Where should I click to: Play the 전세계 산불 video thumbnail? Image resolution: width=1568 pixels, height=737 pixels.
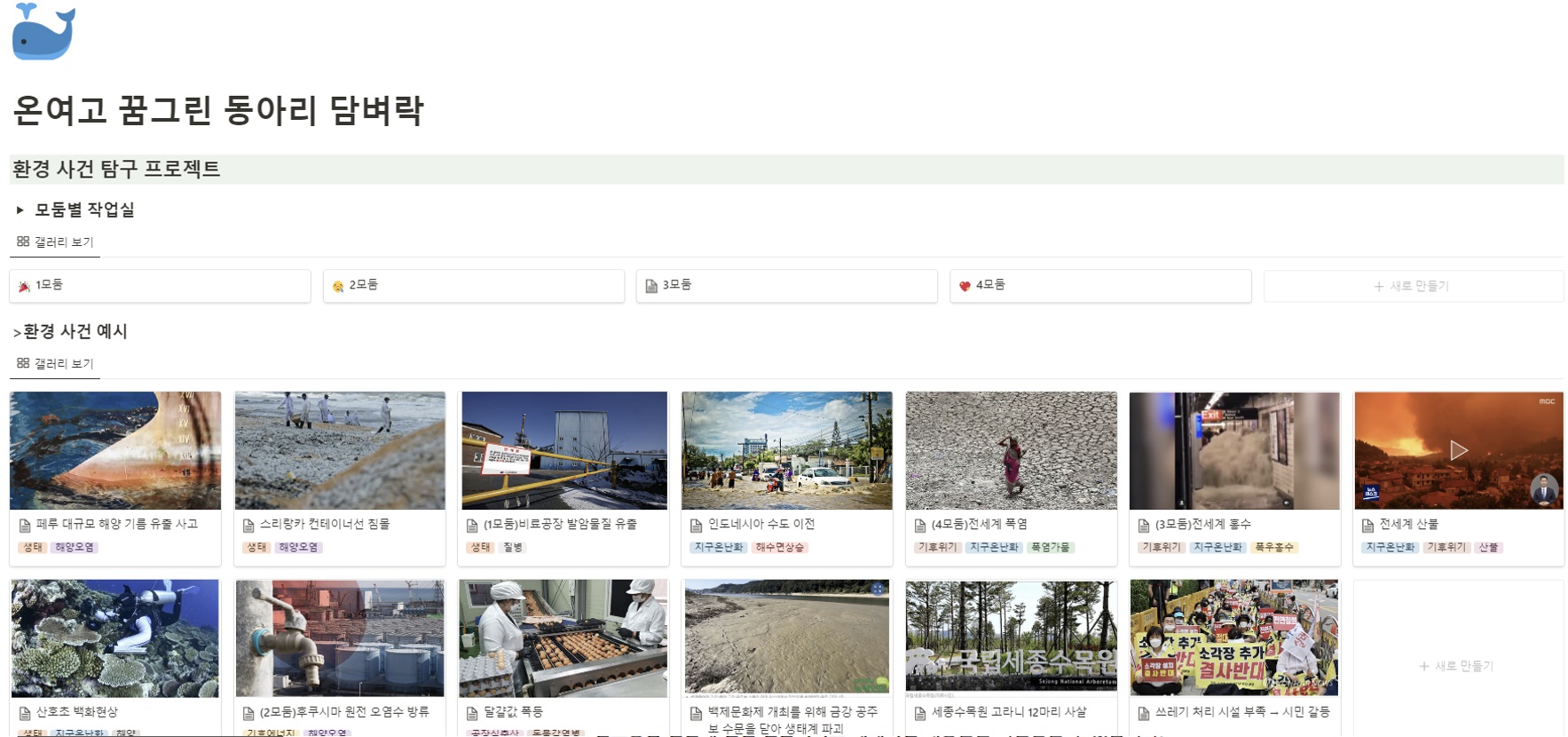pos(1458,450)
